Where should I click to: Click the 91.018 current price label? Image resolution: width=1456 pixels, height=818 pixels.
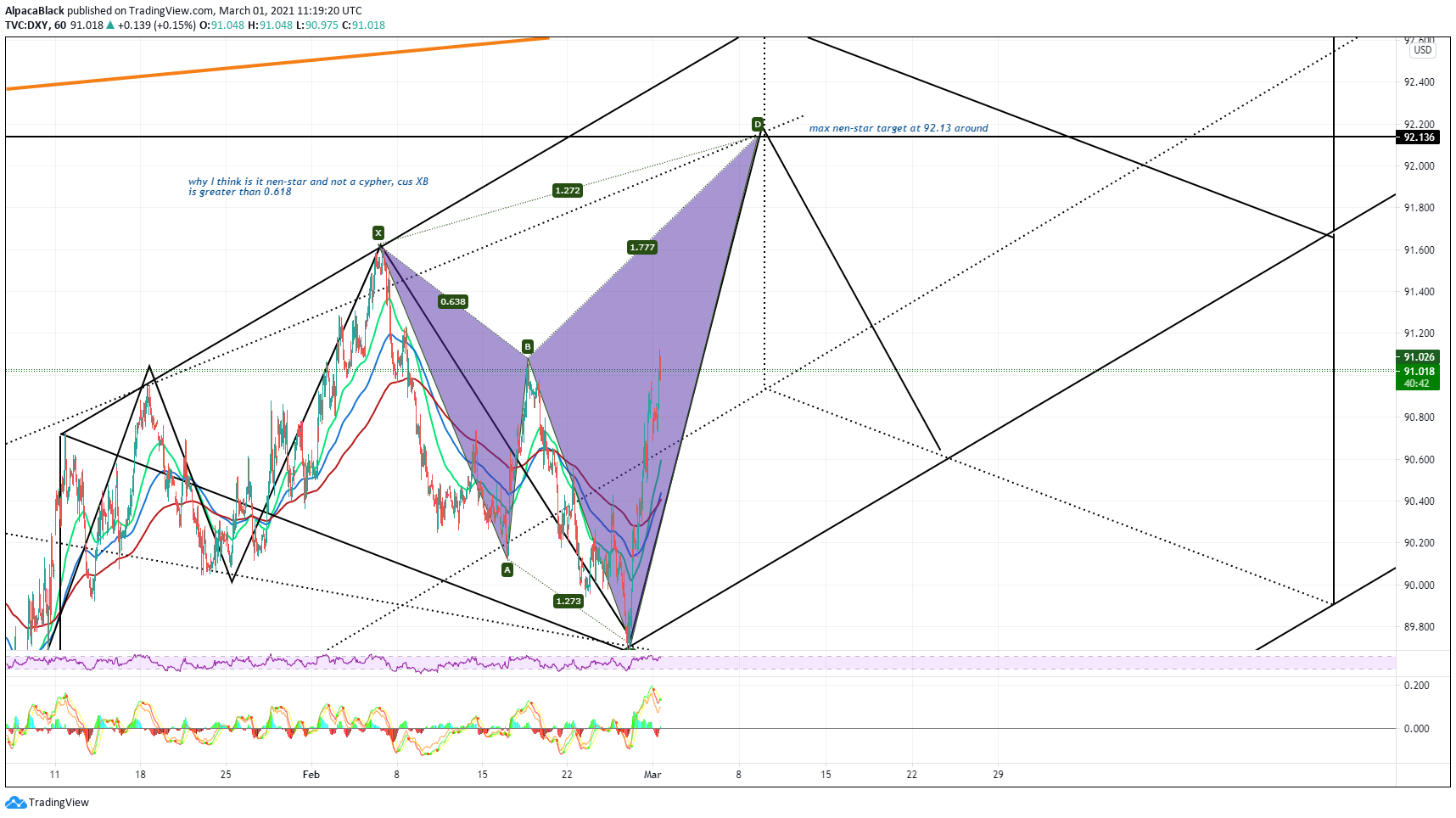1418,372
